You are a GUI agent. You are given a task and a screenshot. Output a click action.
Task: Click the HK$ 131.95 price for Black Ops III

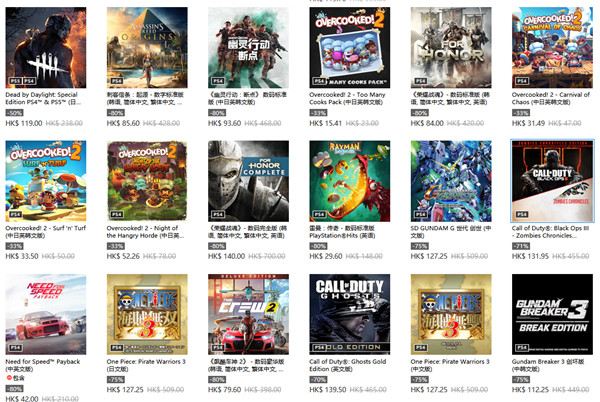530,256
